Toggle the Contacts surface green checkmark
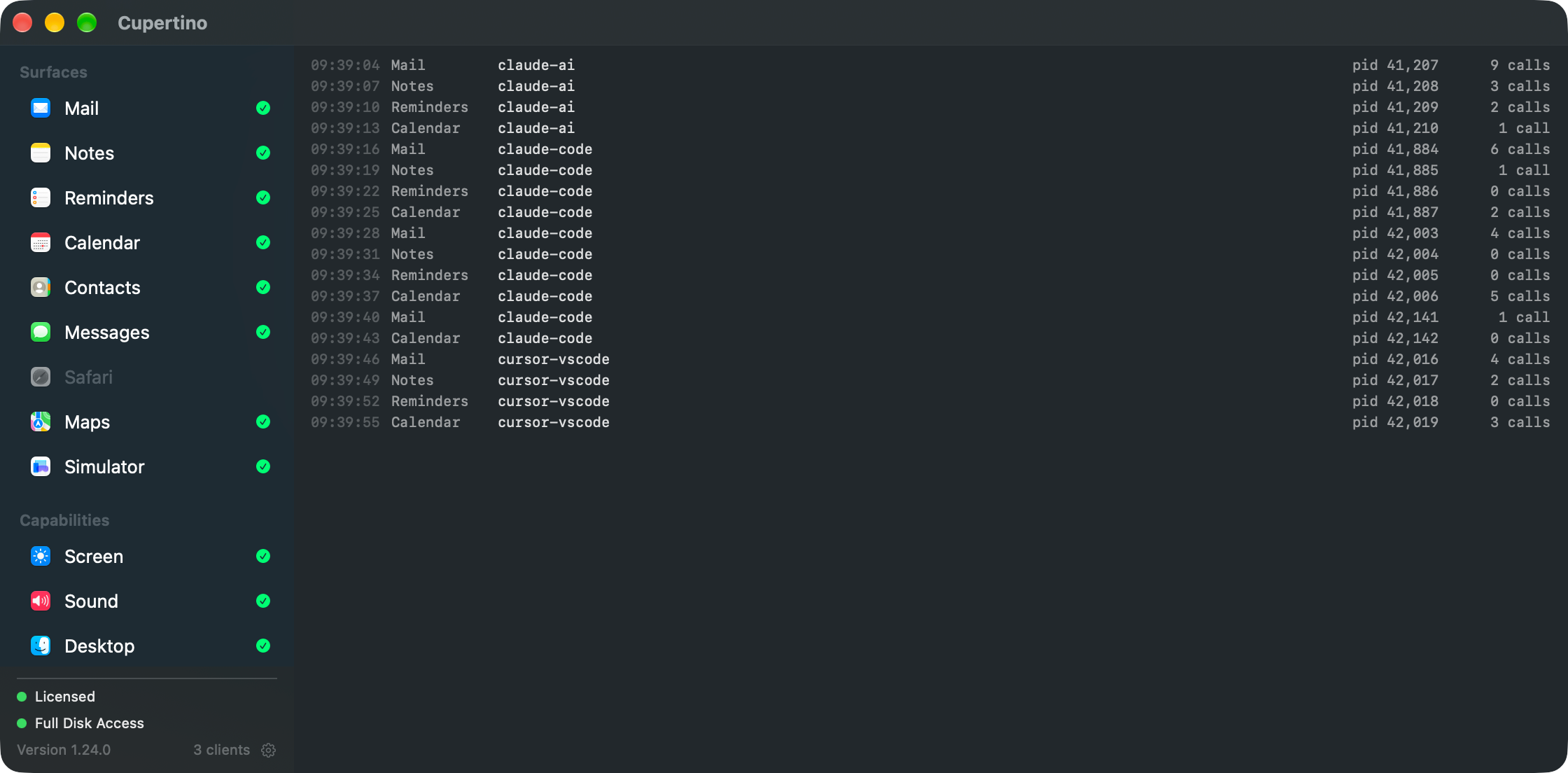The height and width of the screenshot is (773, 1568). 263,287
